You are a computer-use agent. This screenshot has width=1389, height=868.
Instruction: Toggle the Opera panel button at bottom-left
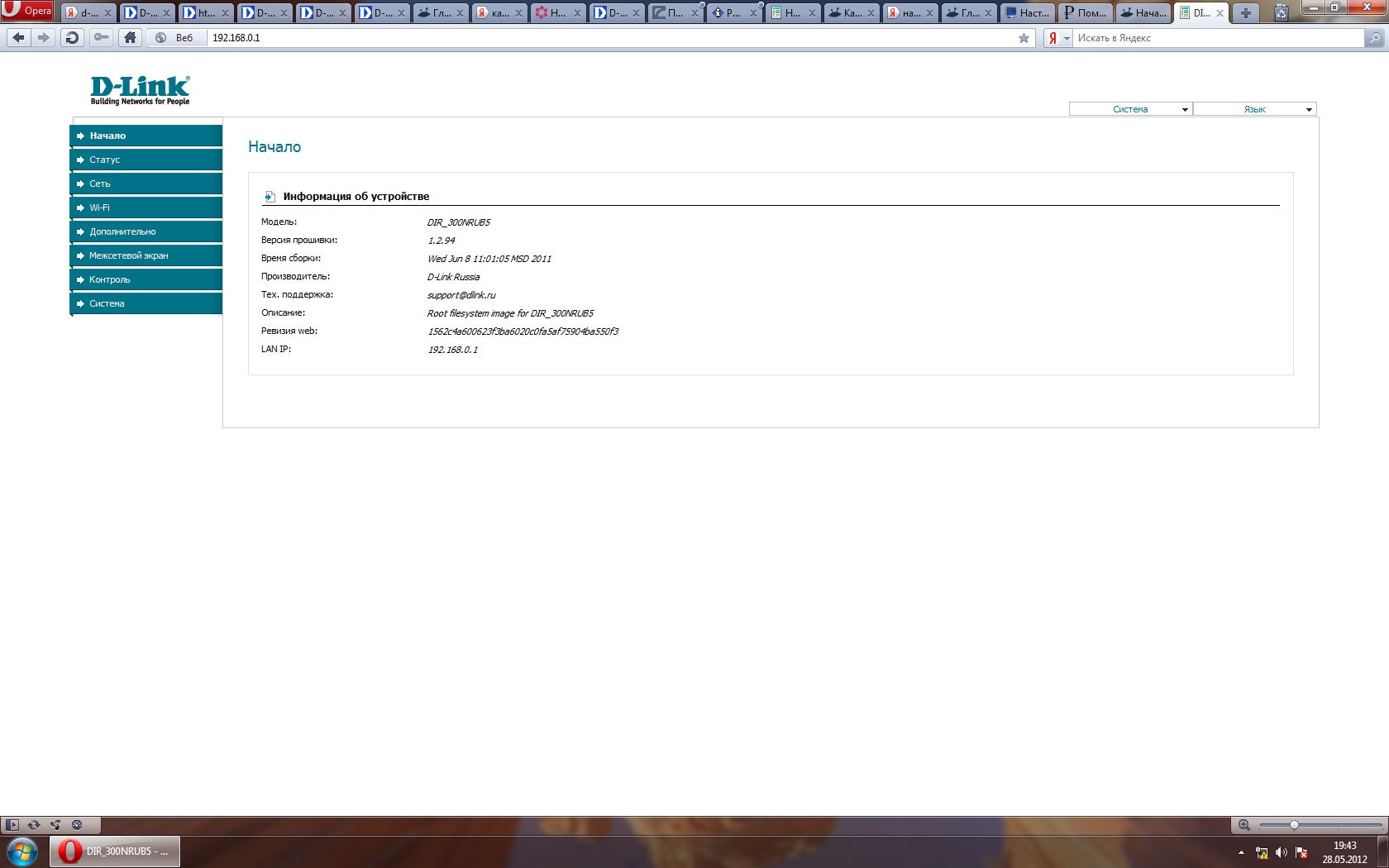(12, 824)
